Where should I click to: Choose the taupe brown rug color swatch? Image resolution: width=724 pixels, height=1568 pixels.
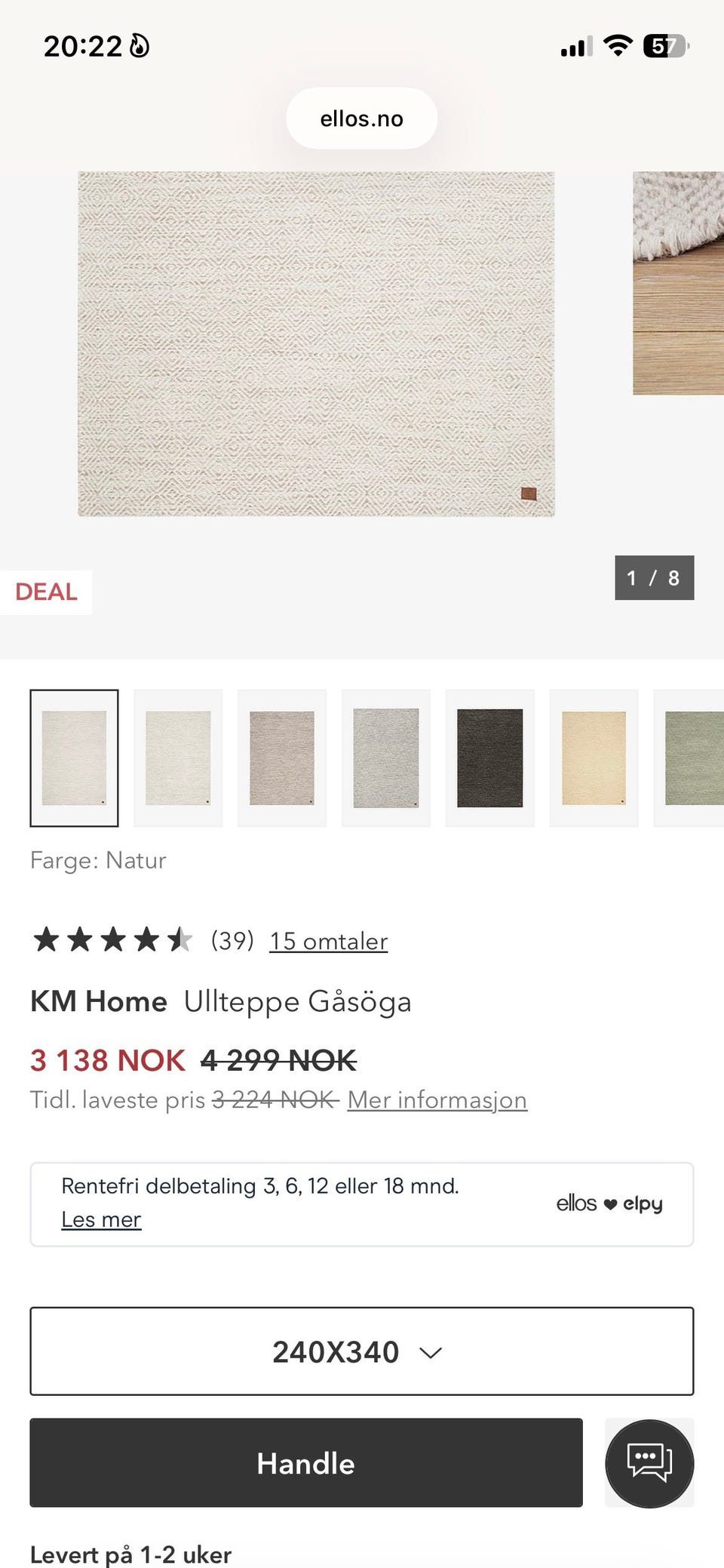pyautogui.click(x=282, y=758)
